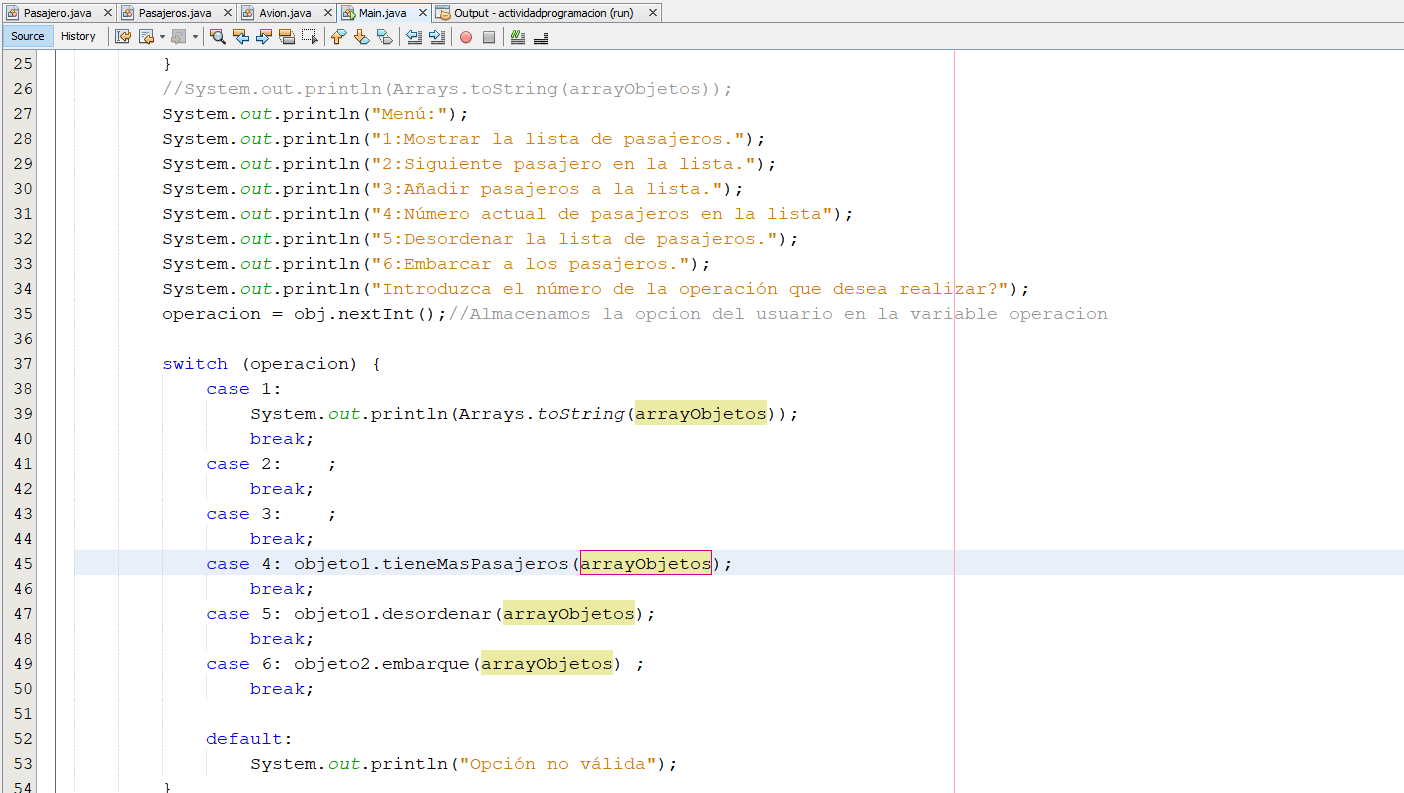Open the Avion.java tab
This screenshot has width=1404, height=793.
tap(285, 13)
